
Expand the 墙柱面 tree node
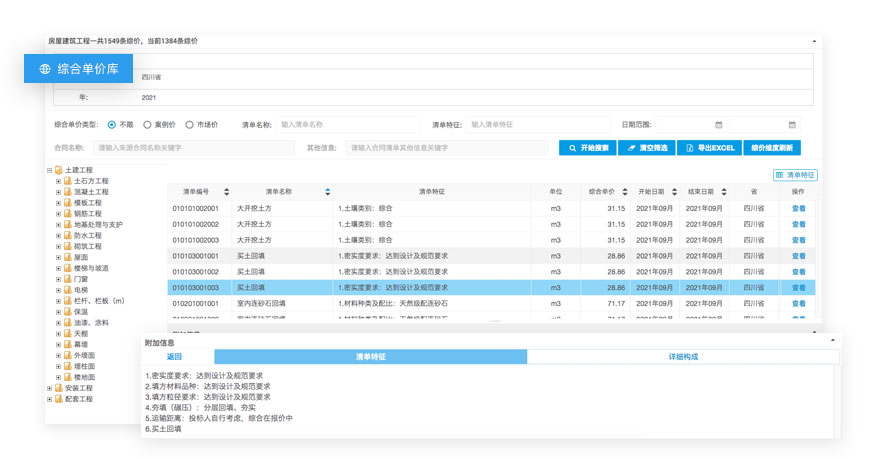click(58, 366)
